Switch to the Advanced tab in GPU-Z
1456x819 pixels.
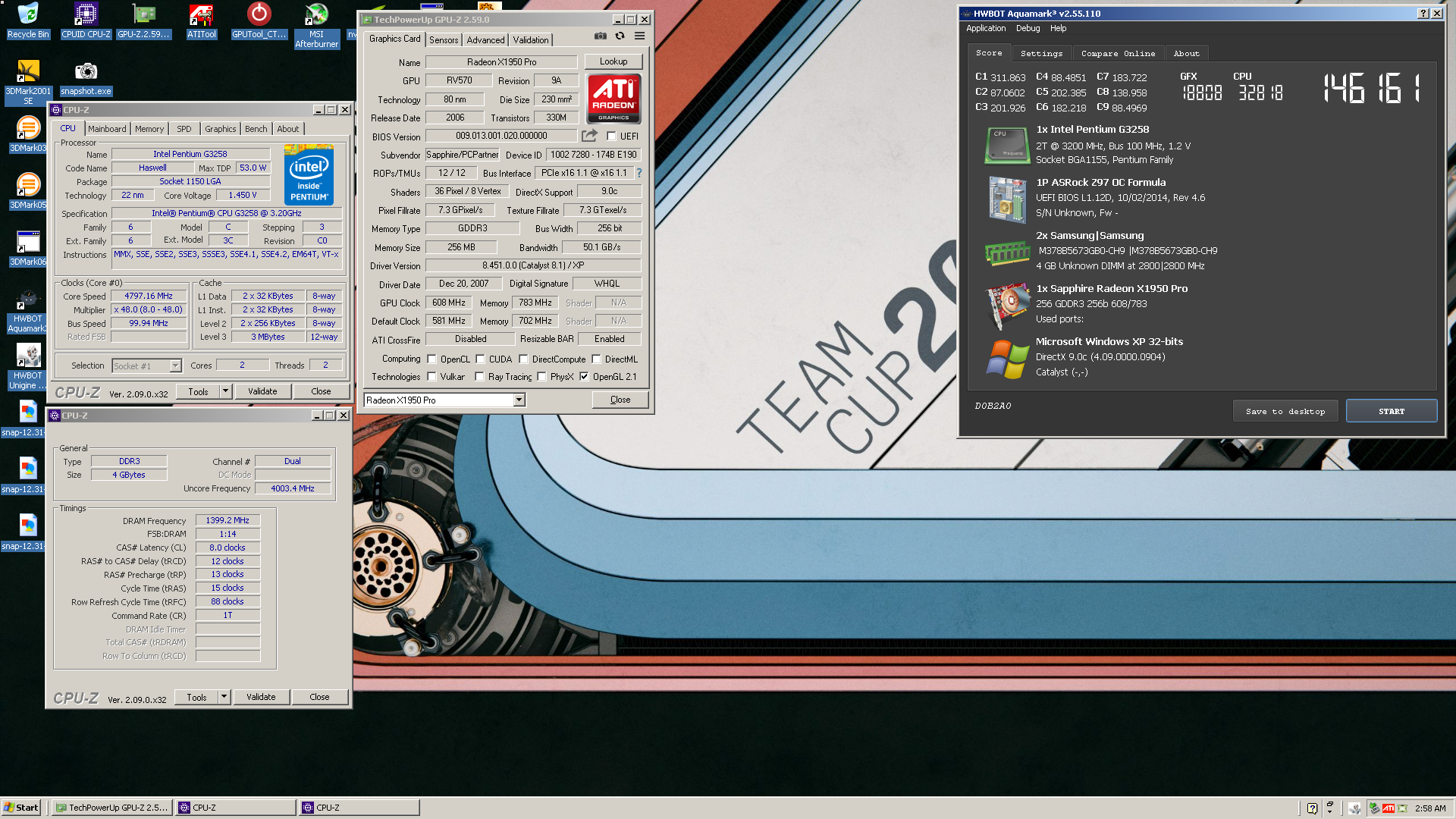pyautogui.click(x=485, y=40)
